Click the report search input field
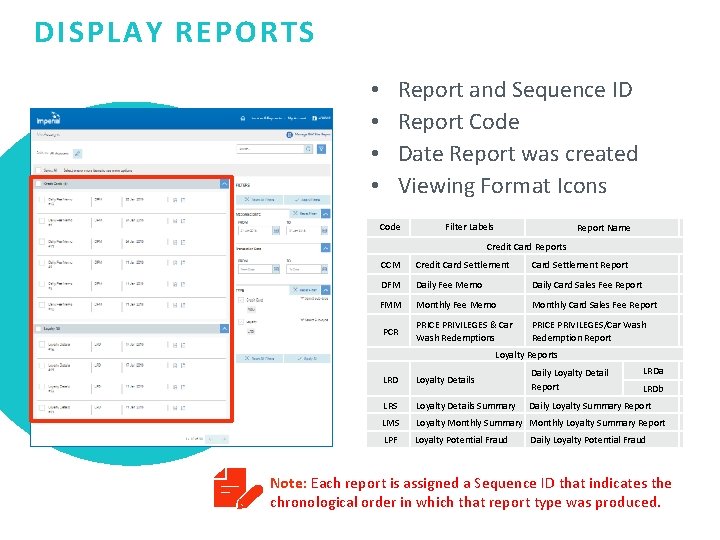The width and height of the screenshot is (720, 540). click(x=270, y=149)
